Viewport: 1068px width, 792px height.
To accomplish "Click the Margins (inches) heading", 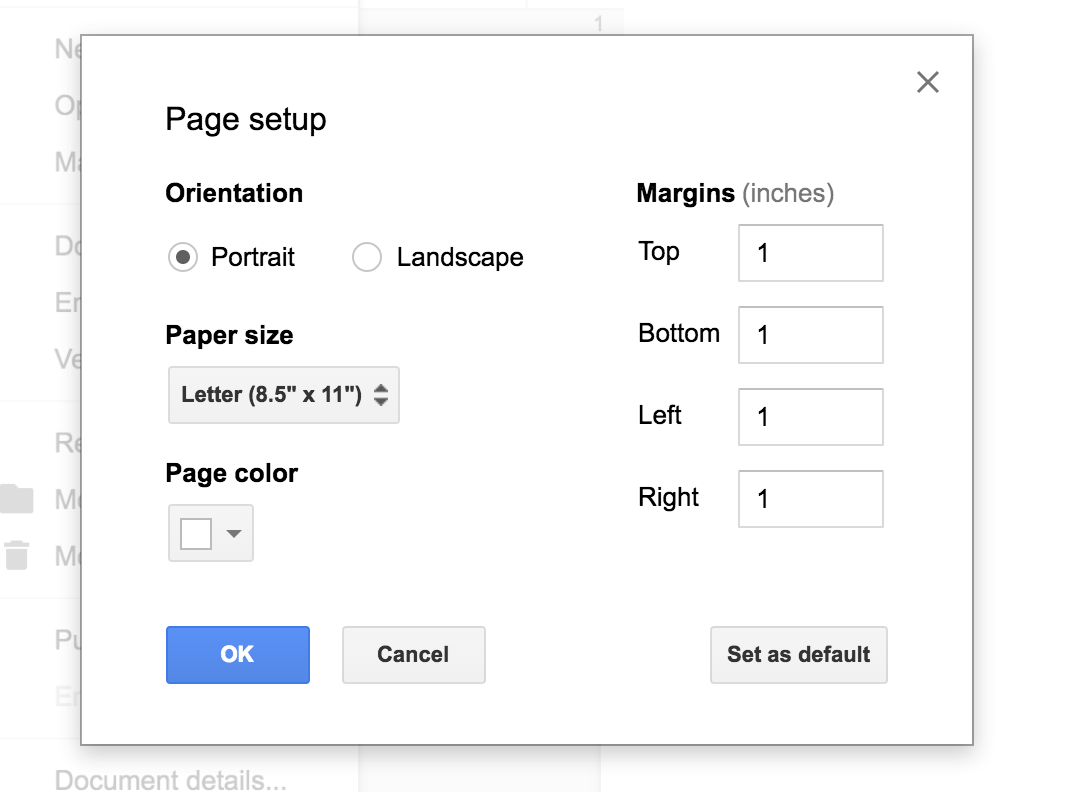I will 735,193.
